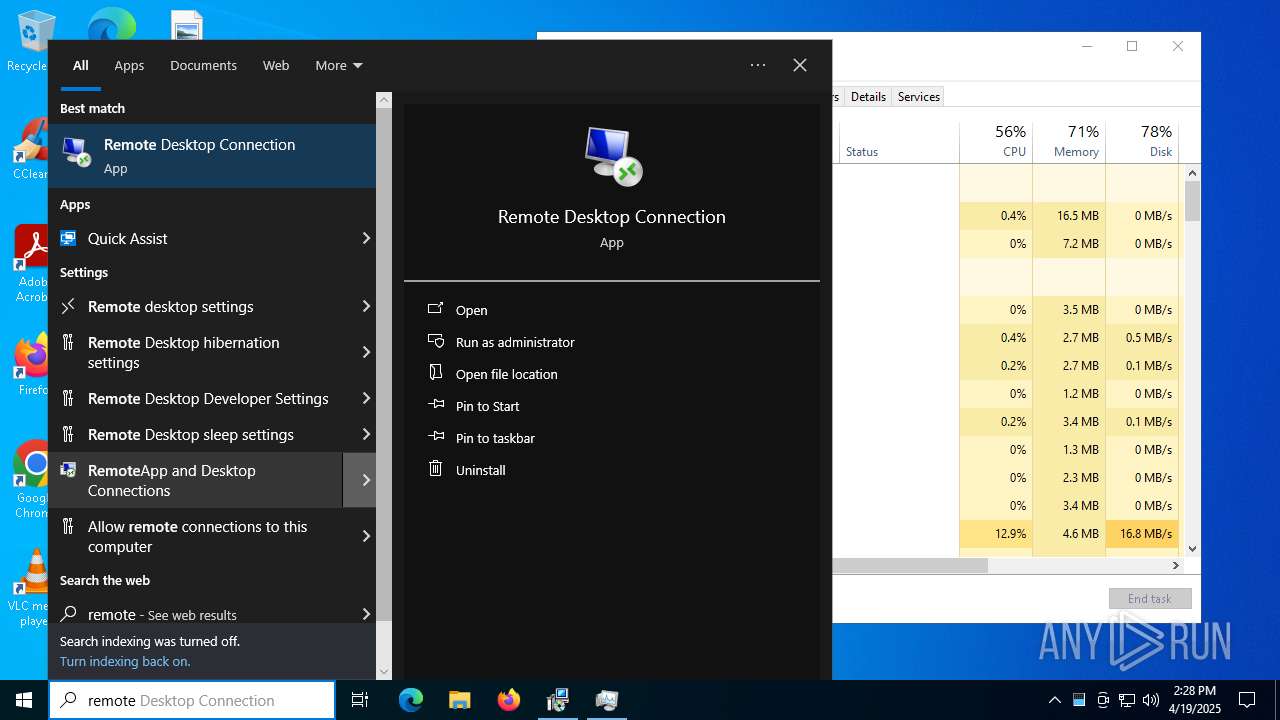Sort by Disk column in Task Manager
1280x720 pixels.
(x=1142, y=141)
